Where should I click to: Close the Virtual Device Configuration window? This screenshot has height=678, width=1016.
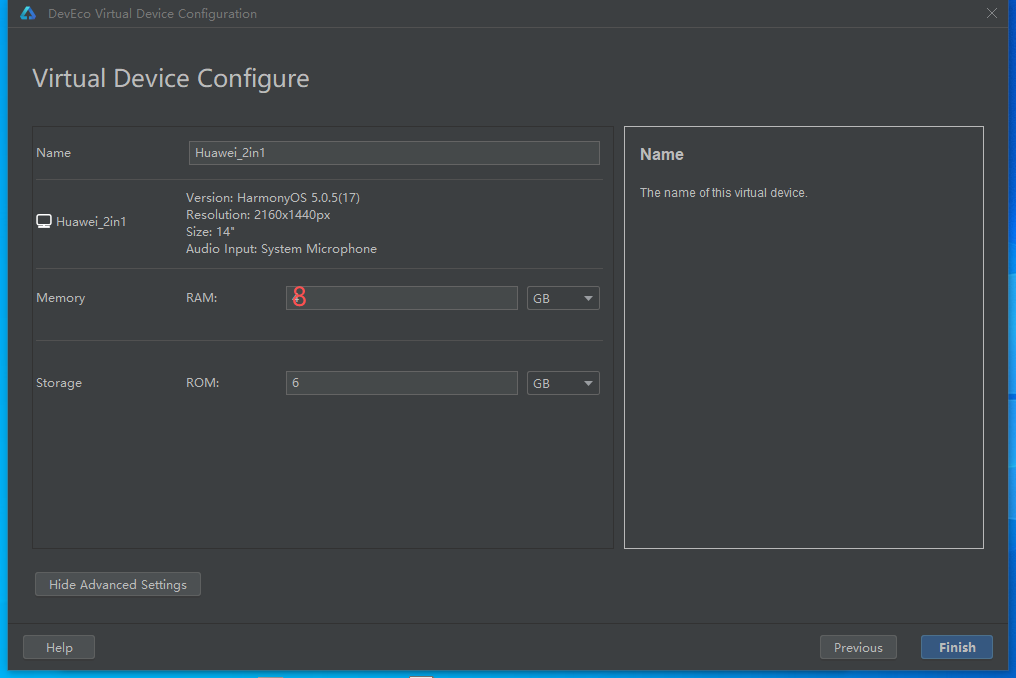pos(992,14)
